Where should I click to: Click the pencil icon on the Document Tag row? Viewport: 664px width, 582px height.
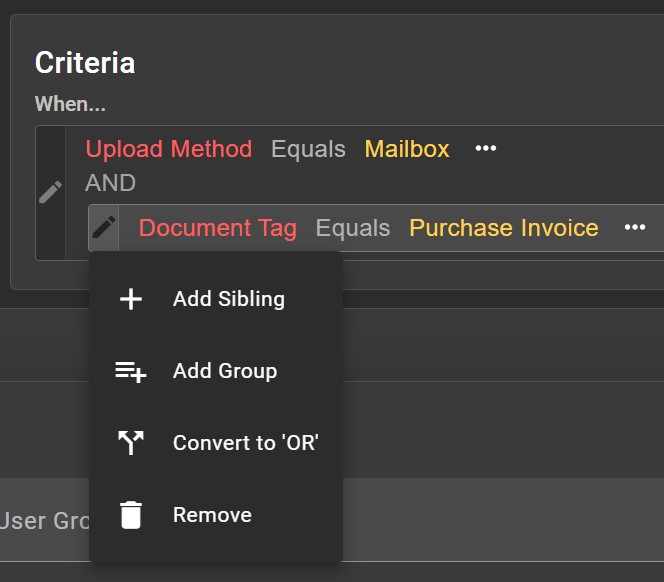click(104, 227)
